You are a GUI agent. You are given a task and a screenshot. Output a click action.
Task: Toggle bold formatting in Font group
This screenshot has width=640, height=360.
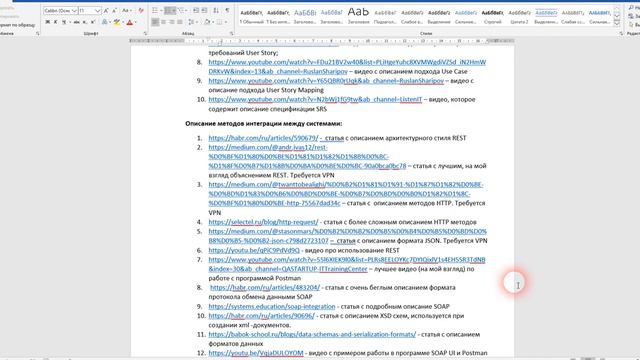coord(48,22)
